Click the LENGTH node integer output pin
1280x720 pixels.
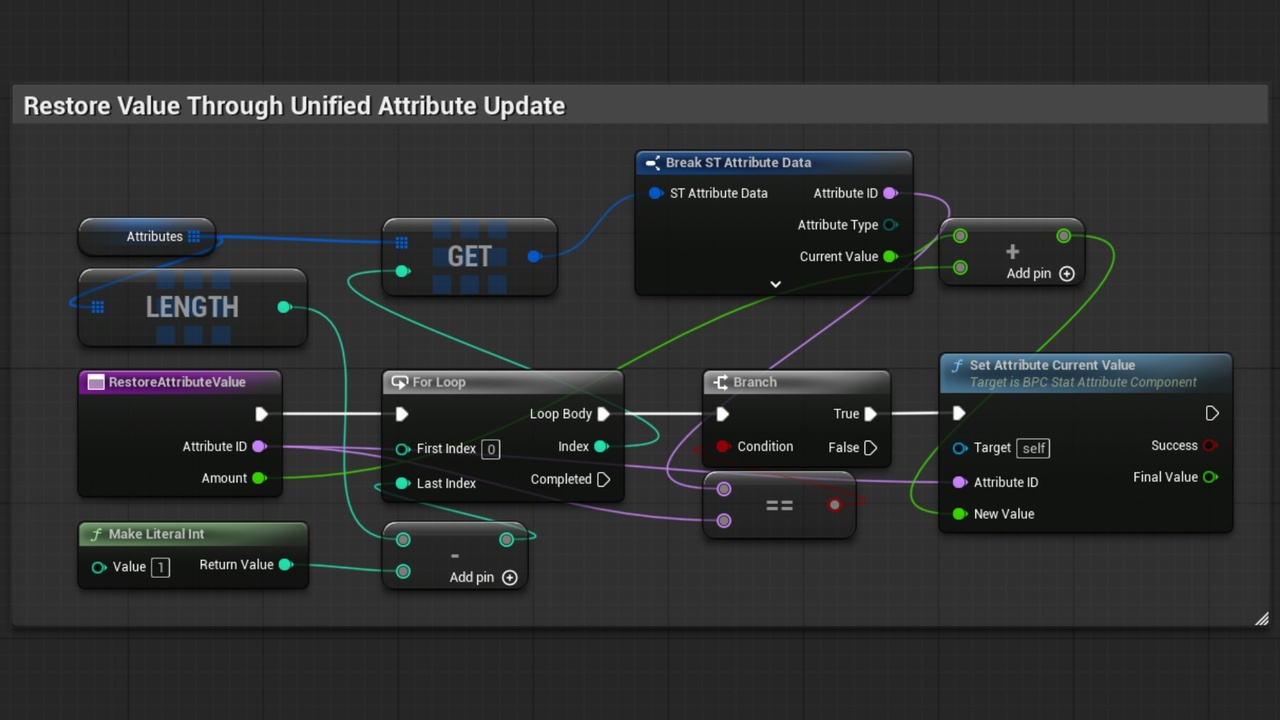coord(284,307)
